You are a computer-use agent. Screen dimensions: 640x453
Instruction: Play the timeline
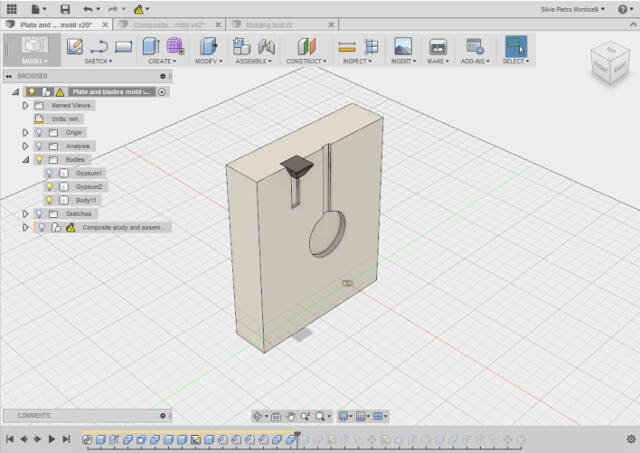click(x=51, y=439)
